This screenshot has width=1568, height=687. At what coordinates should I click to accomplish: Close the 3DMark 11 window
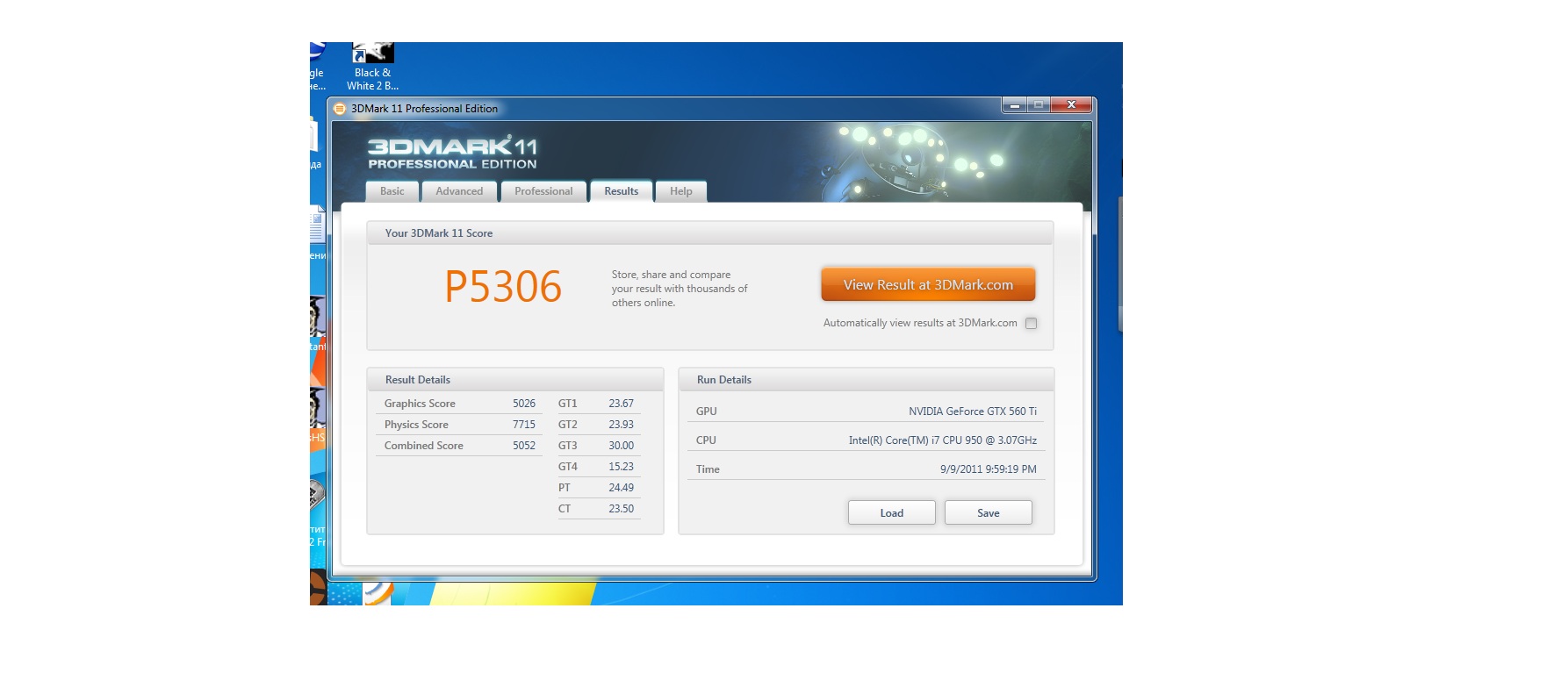[x=1071, y=105]
